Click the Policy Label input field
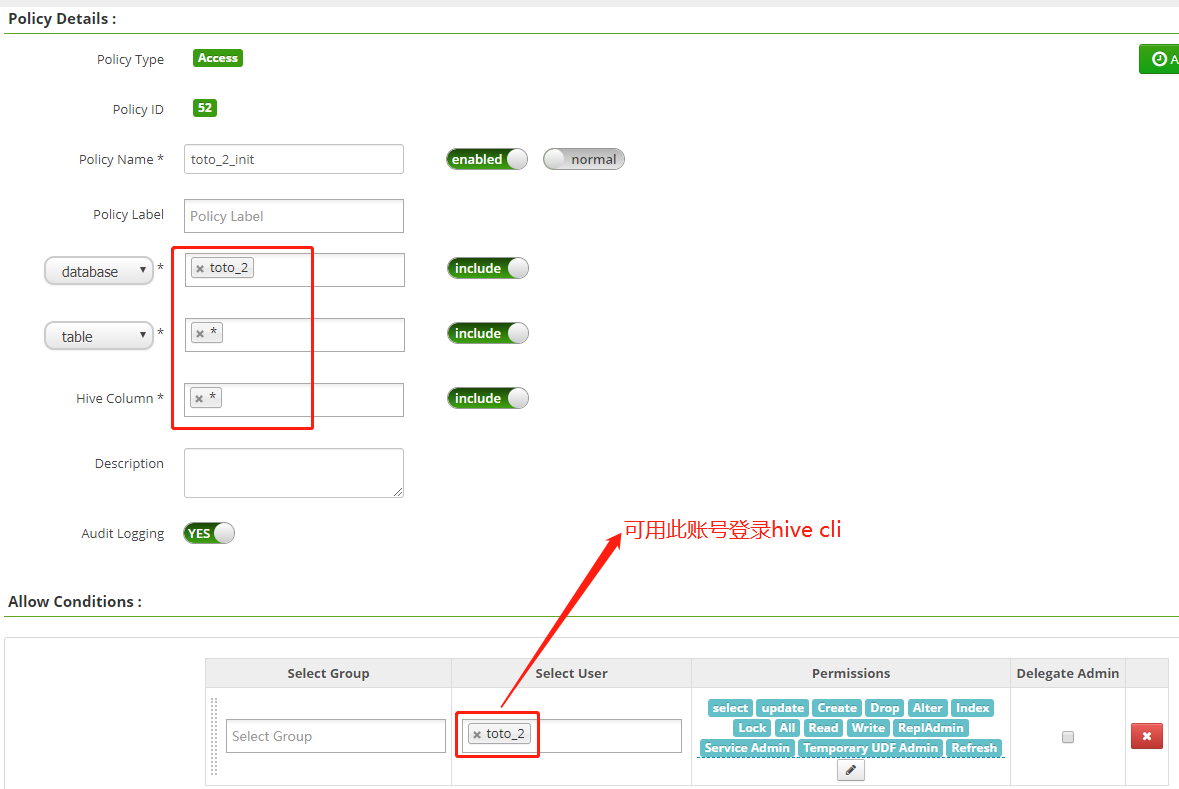 294,216
